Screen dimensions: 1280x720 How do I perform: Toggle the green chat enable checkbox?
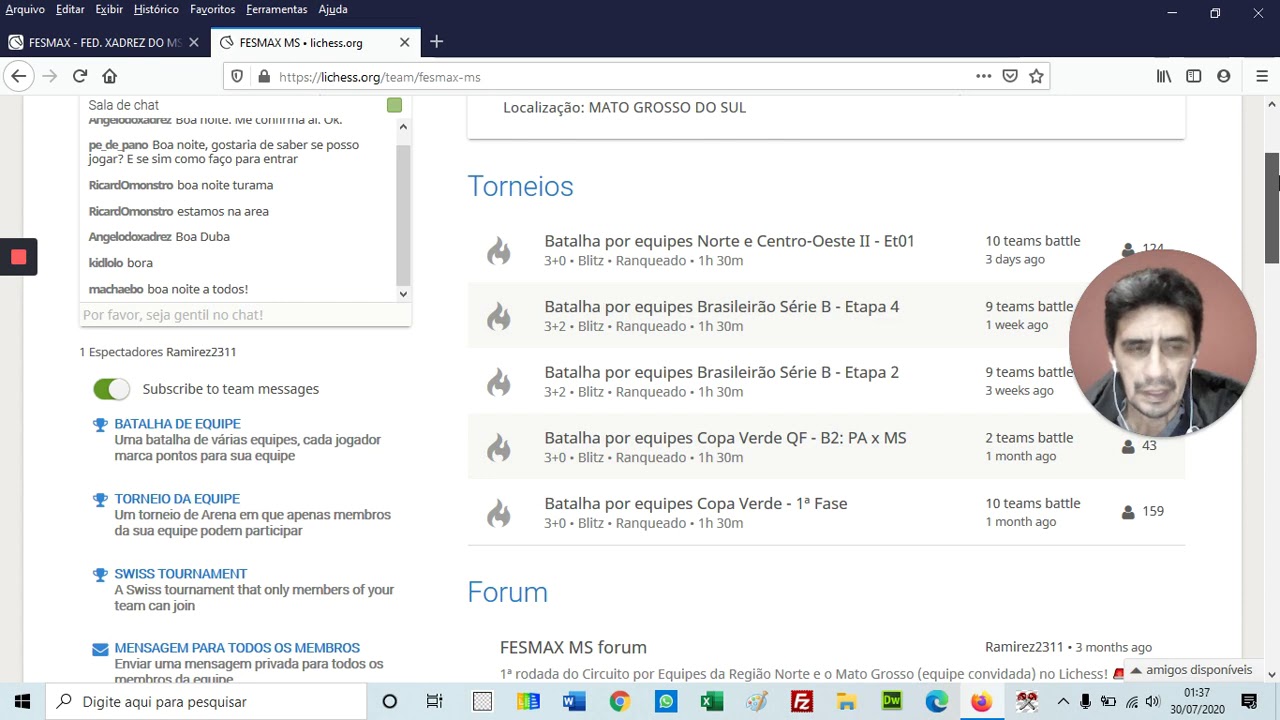[x=394, y=105]
